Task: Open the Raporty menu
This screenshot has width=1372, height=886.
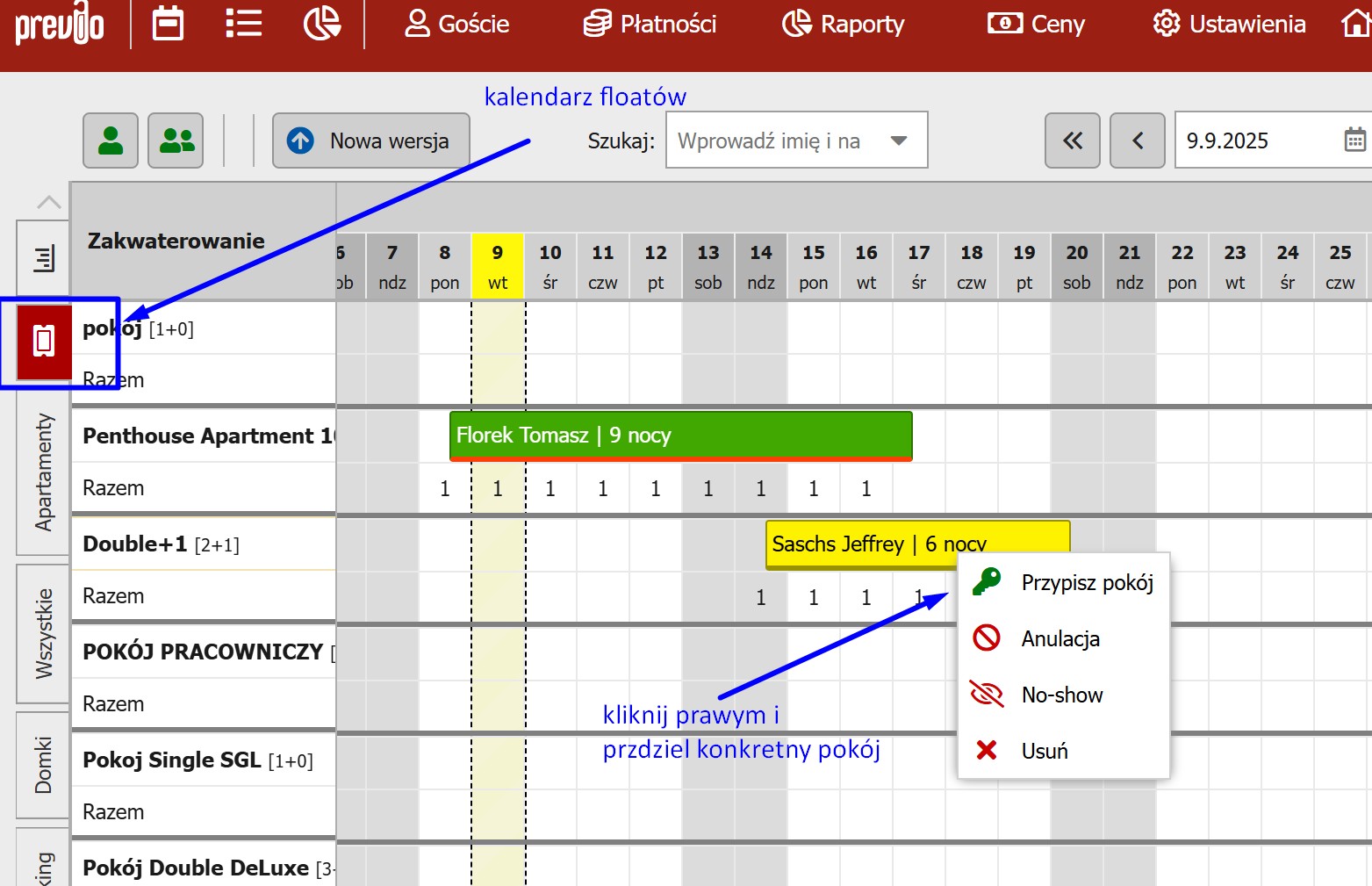Action: click(x=843, y=24)
